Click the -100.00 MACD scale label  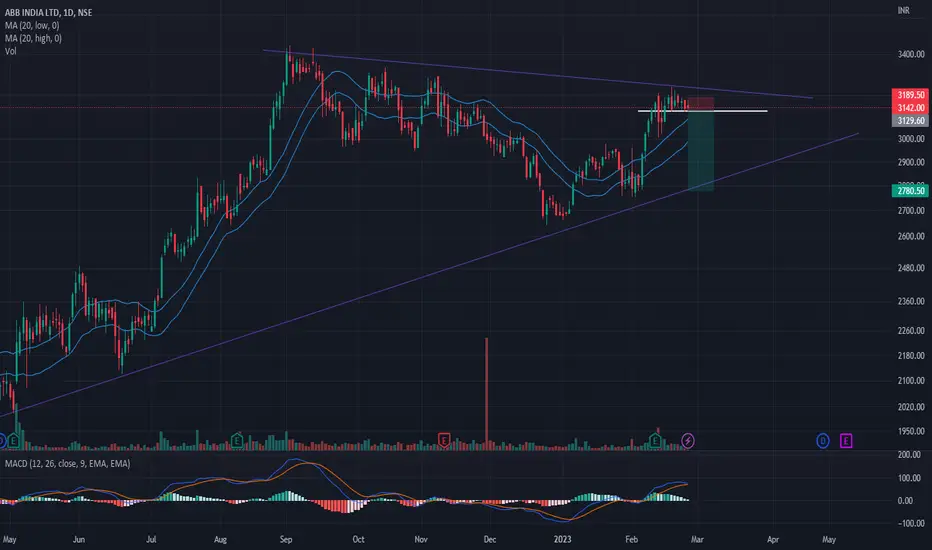click(x=911, y=523)
